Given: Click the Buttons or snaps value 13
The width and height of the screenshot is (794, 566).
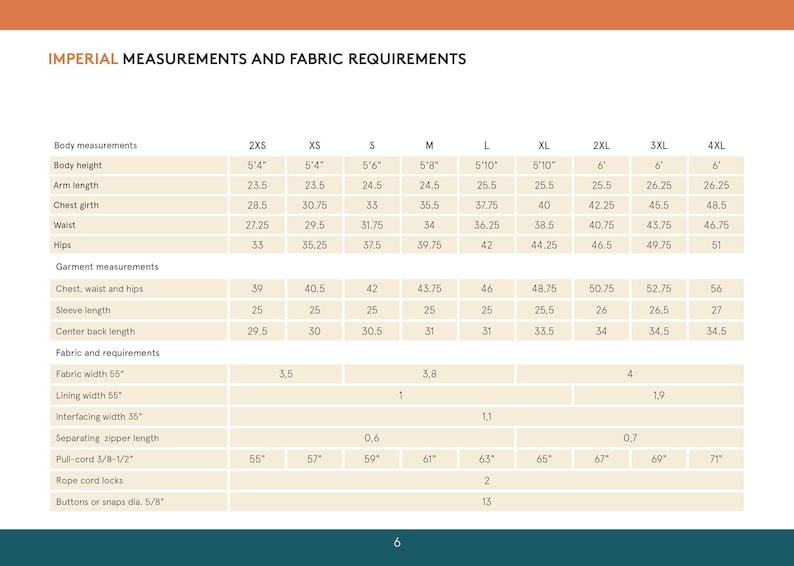Looking at the screenshot, I should point(487,502).
